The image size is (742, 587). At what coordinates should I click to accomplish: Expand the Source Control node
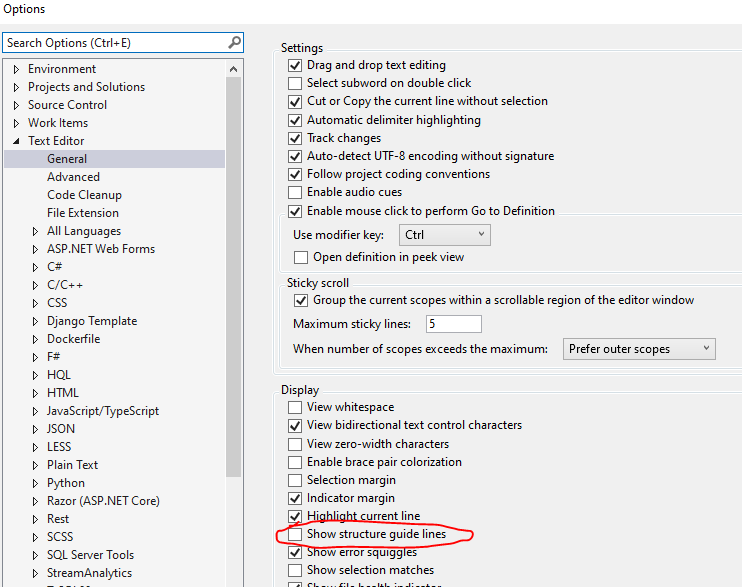17,105
